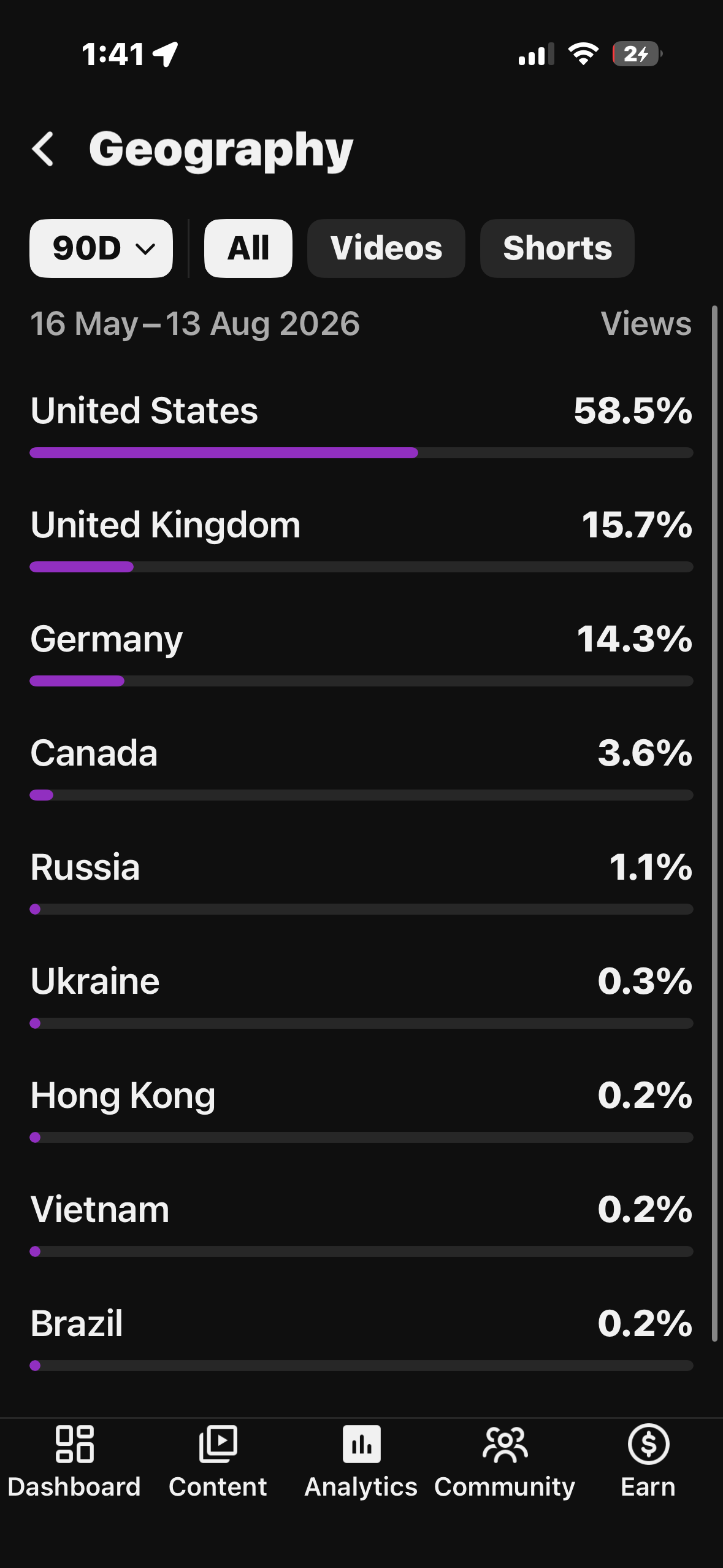Tap the Views column header
723x1568 pixels.
coord(646,323)
